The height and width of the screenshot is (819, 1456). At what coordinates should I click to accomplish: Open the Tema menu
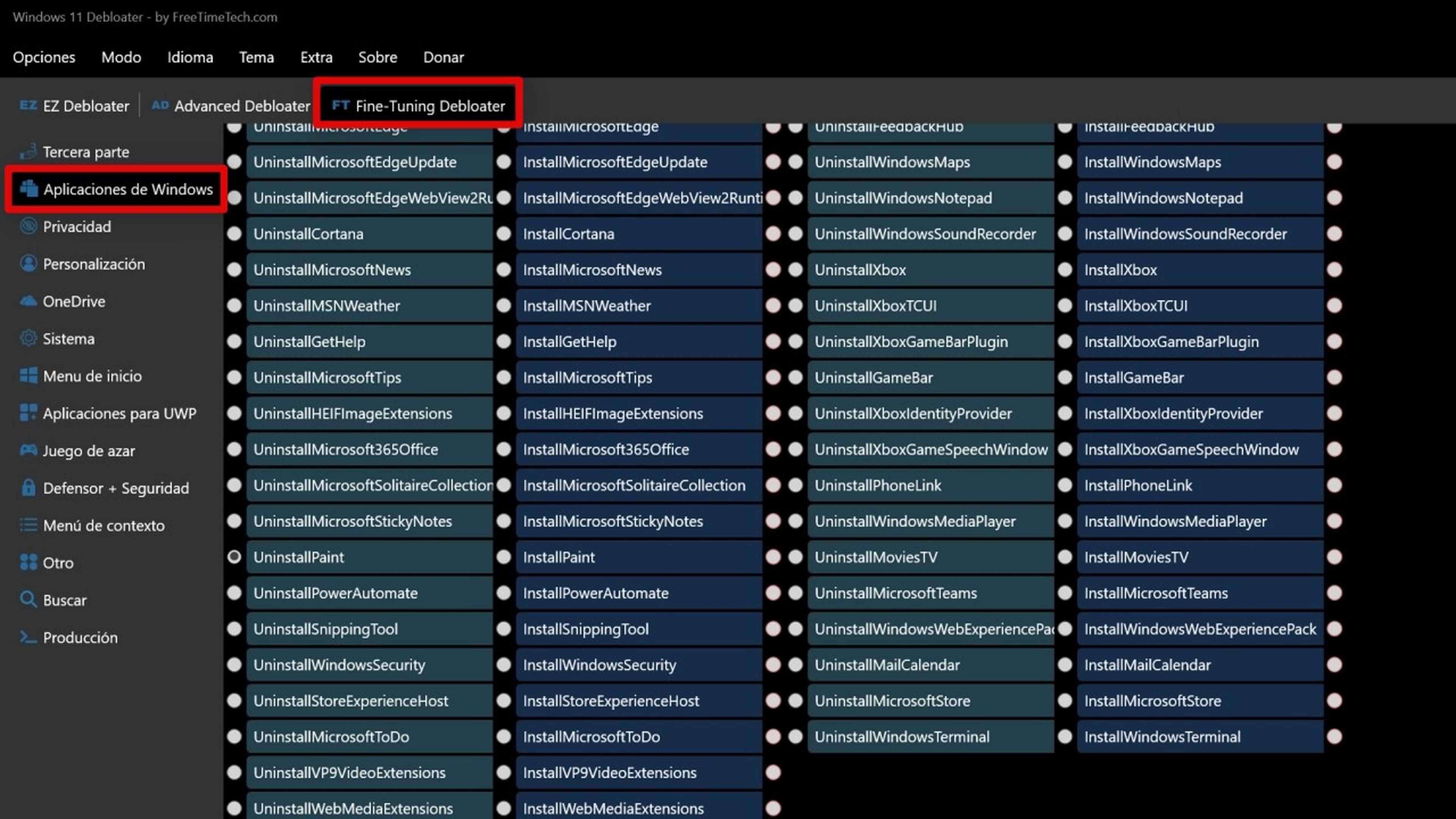point(257,57)
